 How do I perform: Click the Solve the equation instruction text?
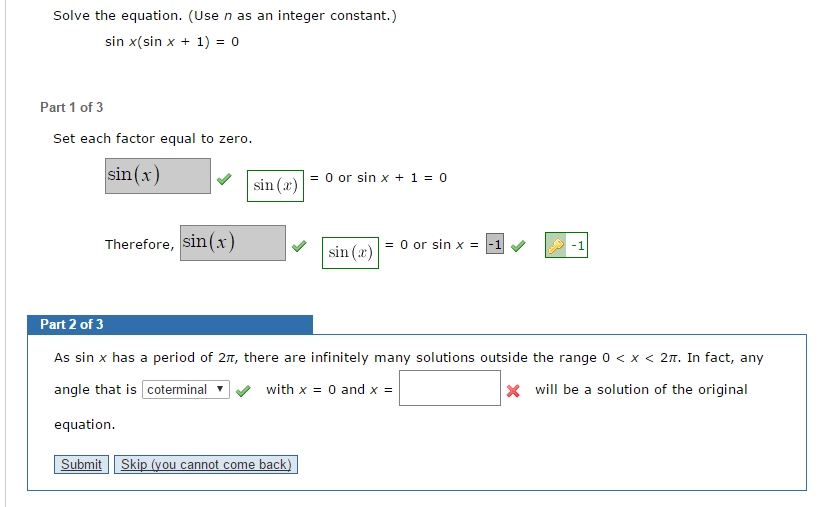click(x=225, y=16)
